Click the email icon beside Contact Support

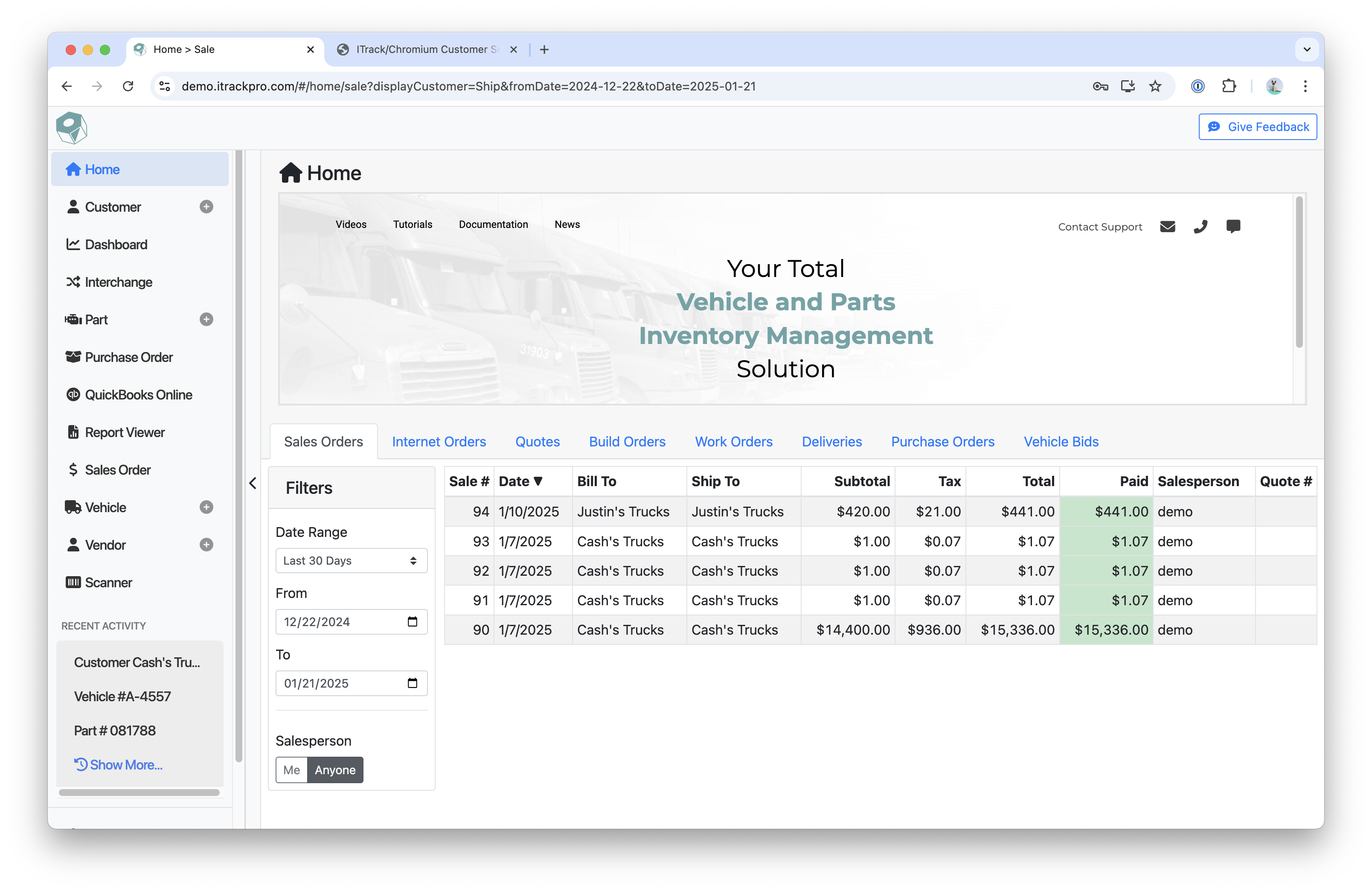(1167, 227)
